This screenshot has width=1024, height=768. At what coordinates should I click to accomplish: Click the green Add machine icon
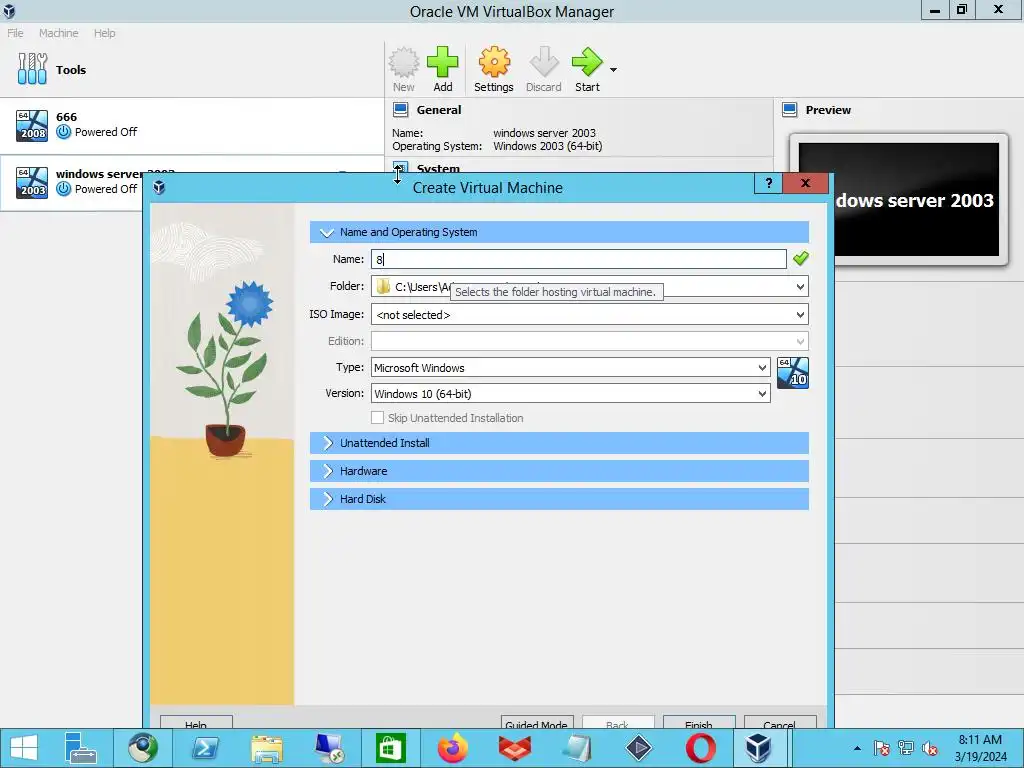pos(443,69)
